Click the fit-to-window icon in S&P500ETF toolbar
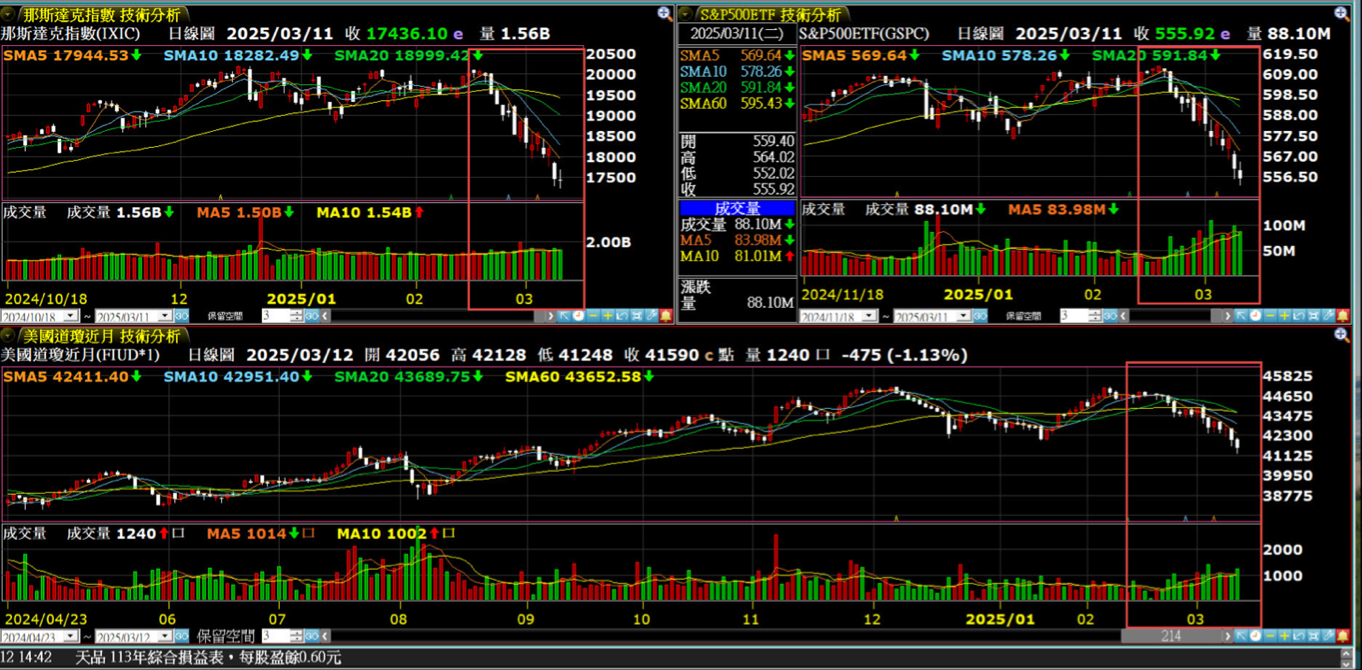The width and height of the screenshot is (1362, 670). [x=1313, y=316]
